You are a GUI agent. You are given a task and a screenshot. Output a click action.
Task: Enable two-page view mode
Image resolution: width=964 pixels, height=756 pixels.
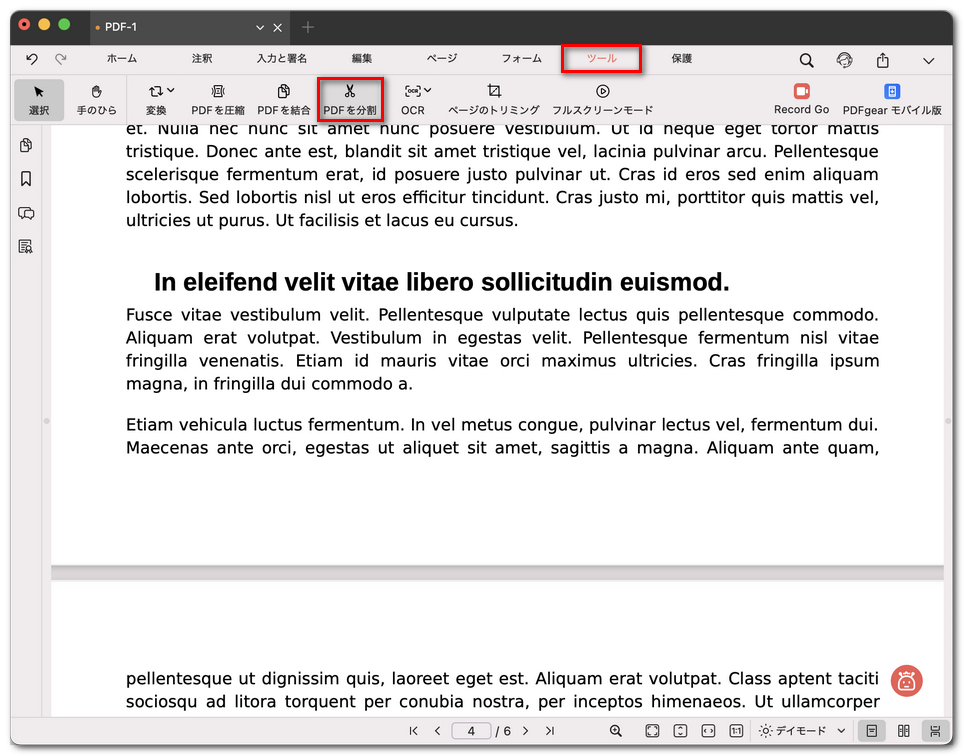[x=904, y=731]
